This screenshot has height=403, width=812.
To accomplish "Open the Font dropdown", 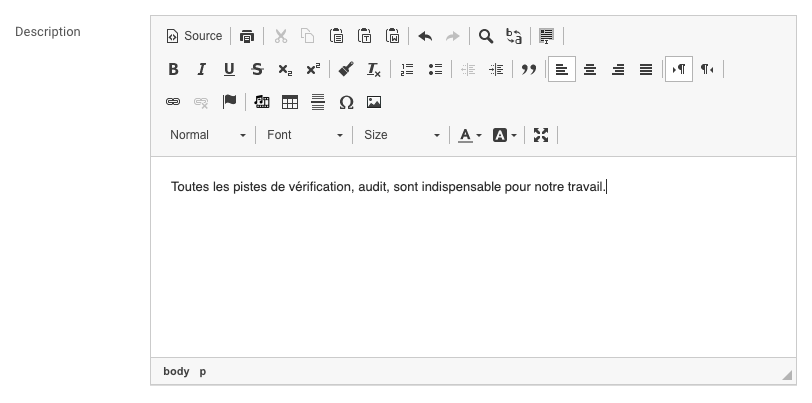I will [304, 135].
